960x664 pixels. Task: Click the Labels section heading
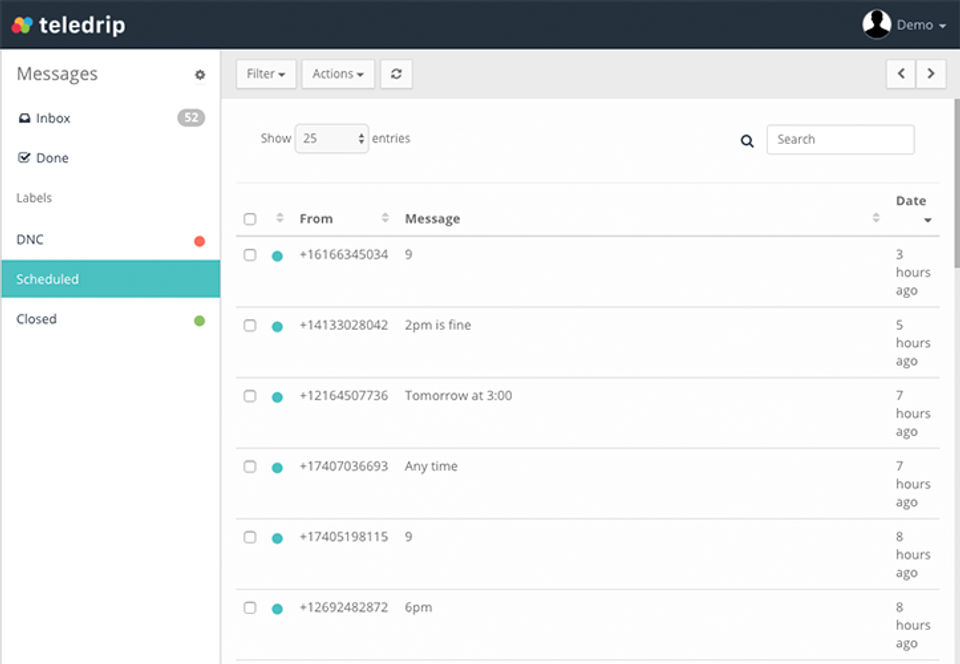tap(34, 198)
